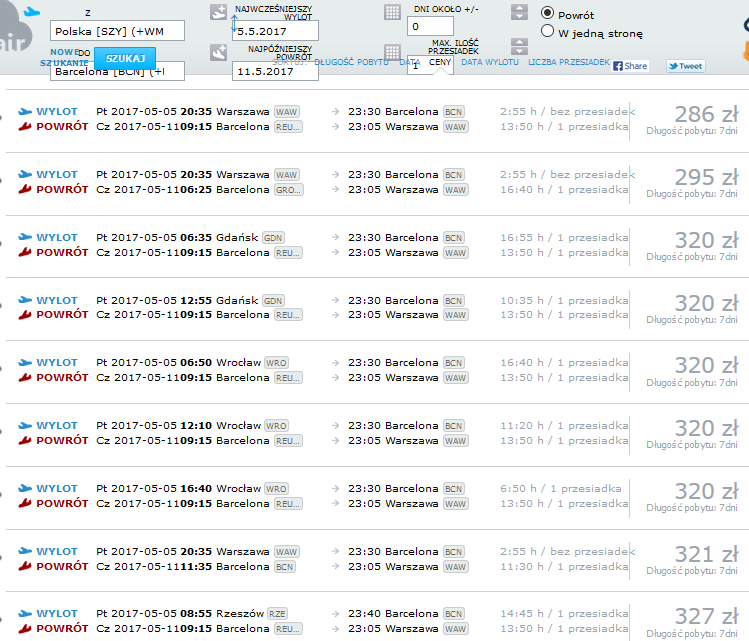Click the origin field containing Polska [SZY]
The width and height of the screenshot is (749, 641).
pos(117,31)
